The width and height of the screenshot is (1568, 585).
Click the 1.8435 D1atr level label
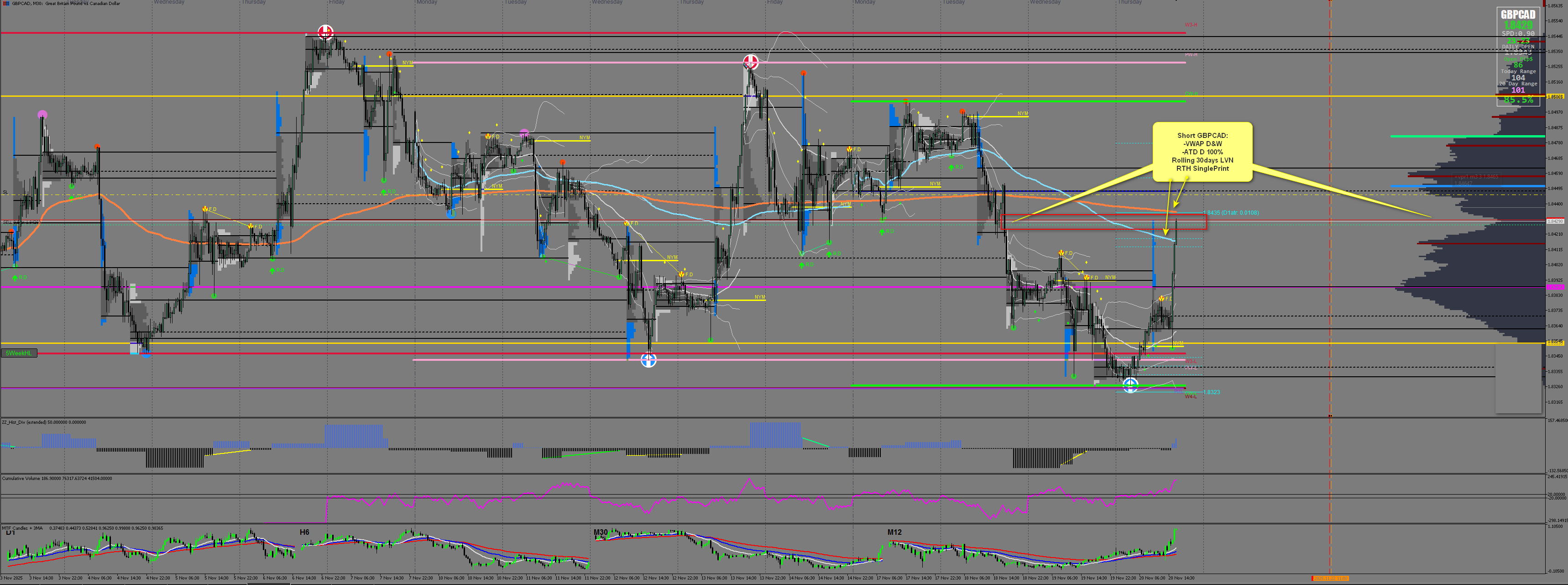[x=1230, y=213]
